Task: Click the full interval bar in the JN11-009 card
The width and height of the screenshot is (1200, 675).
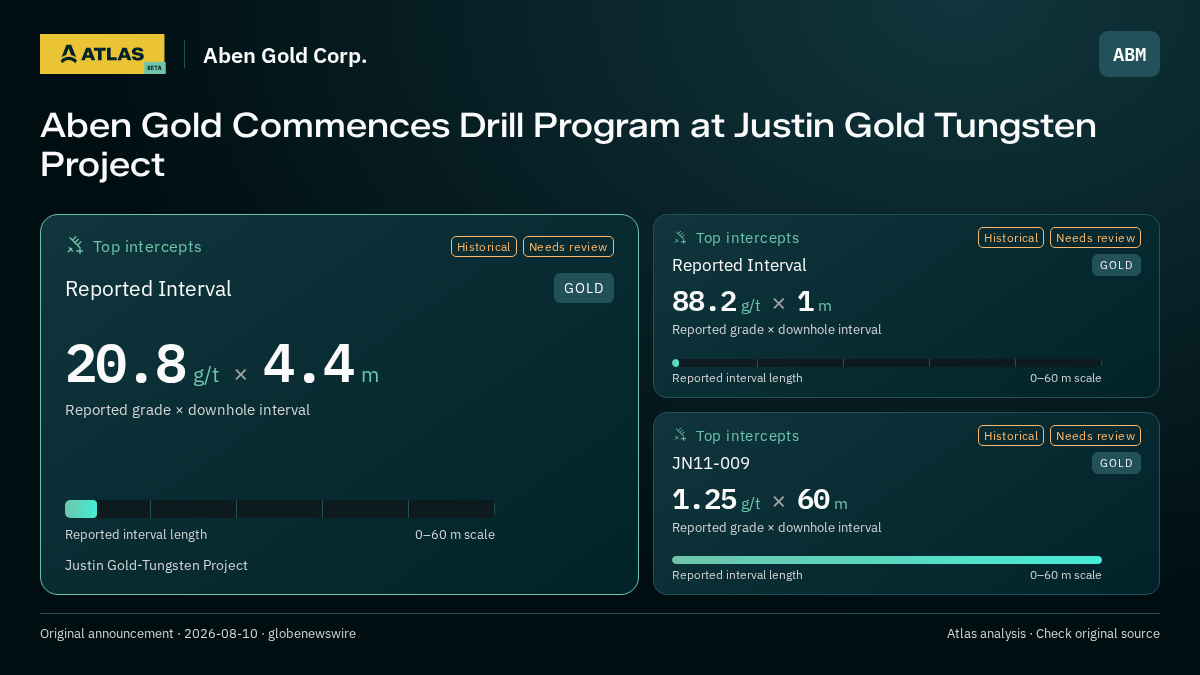Action: [x=887, y=560]
